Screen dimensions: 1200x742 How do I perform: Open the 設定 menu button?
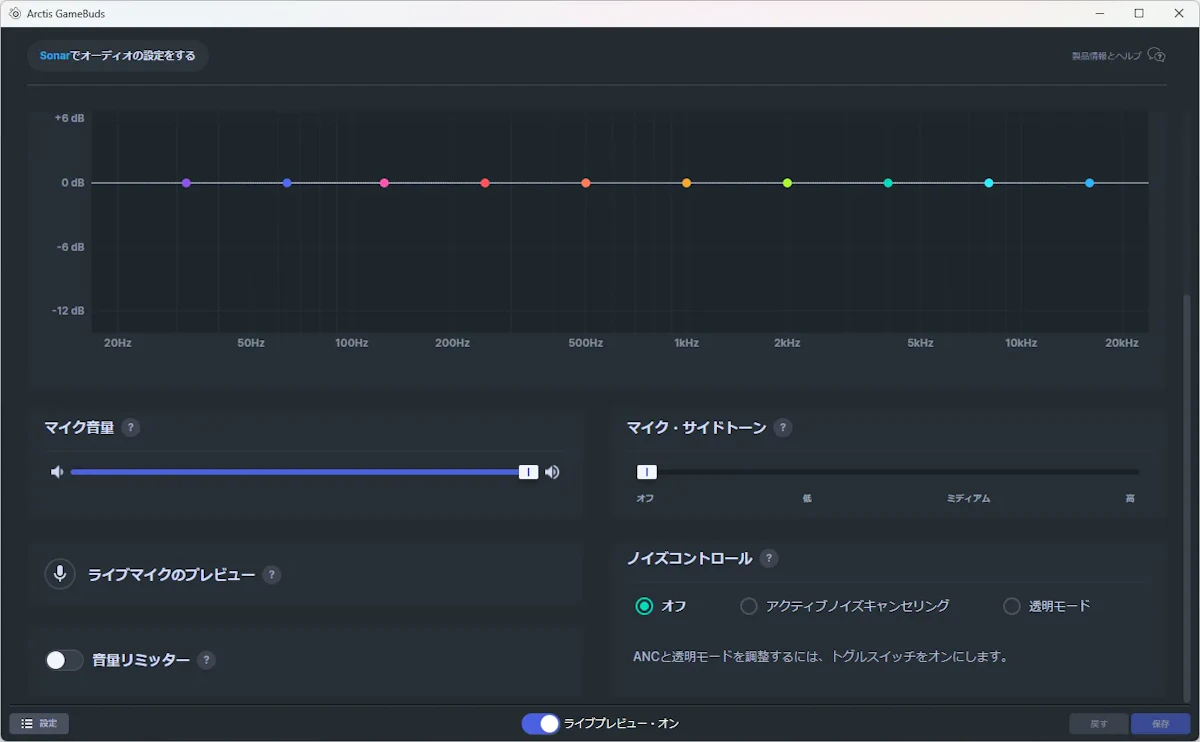(39, 723)
